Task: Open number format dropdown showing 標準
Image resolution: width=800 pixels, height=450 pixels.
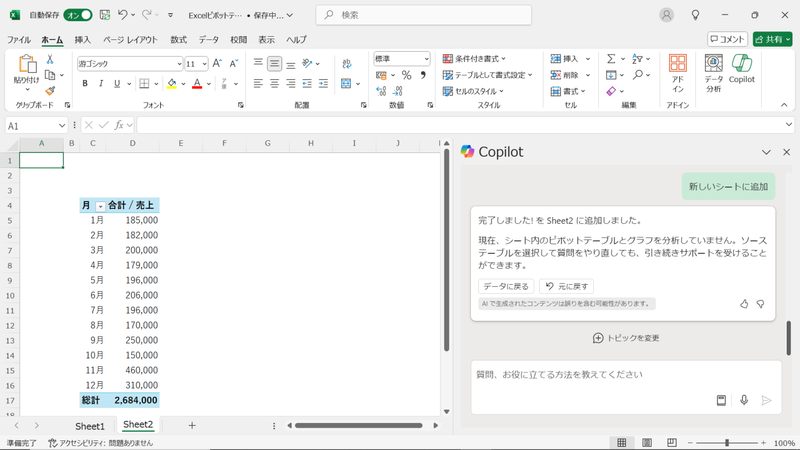Action: [402, 59]
